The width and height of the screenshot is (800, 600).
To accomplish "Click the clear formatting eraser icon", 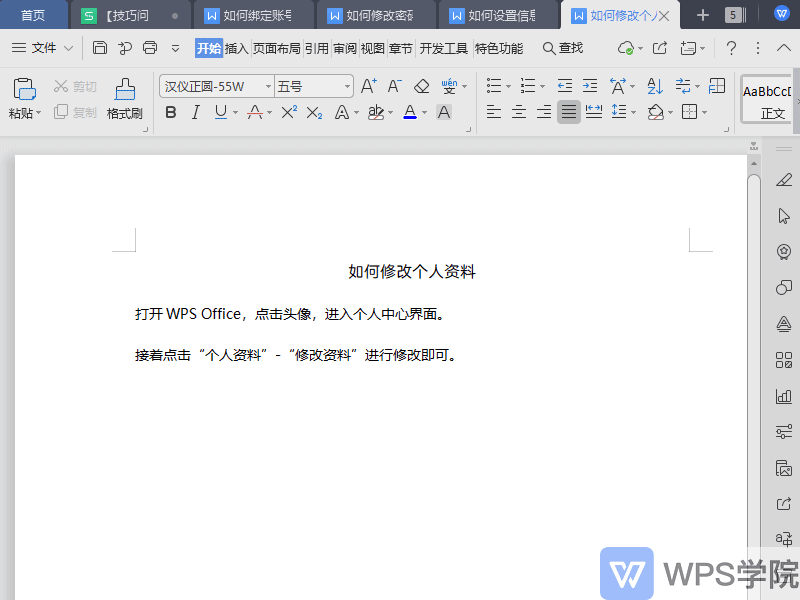I will 422,87.
